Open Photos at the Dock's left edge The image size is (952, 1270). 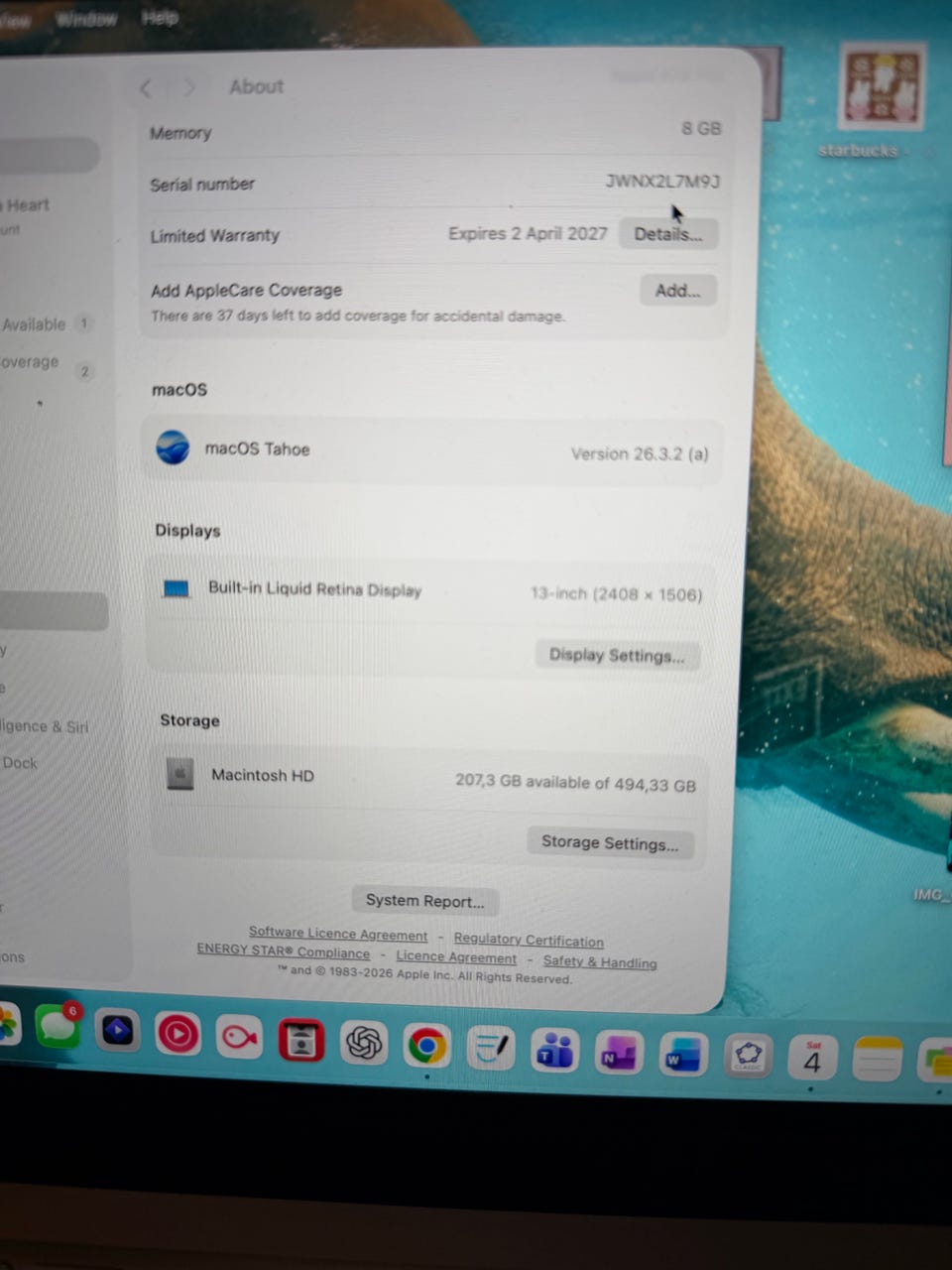coord(8,1024)
